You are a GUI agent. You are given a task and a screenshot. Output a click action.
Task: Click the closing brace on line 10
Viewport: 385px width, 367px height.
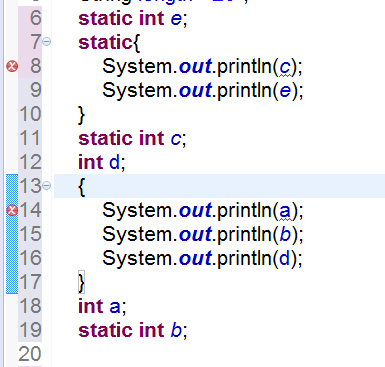tap(81, 115)
